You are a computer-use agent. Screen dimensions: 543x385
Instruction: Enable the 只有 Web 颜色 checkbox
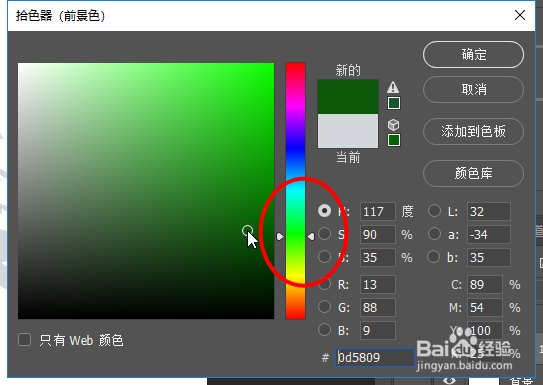(25, 340)
